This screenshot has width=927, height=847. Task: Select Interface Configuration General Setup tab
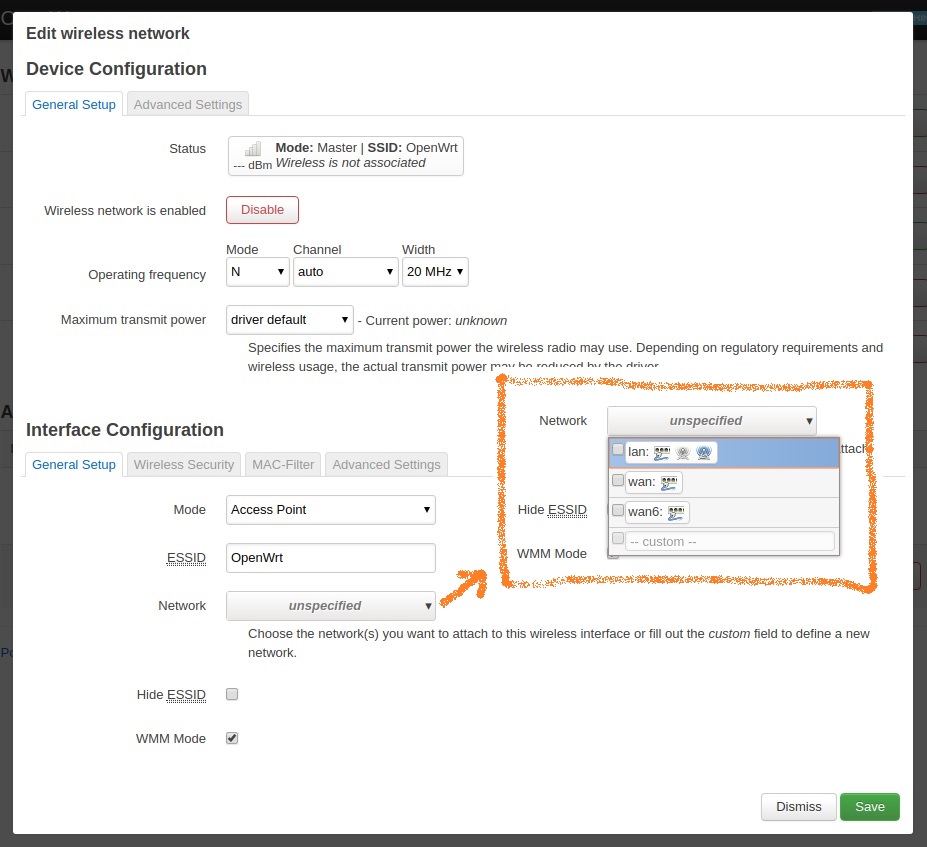74,465
